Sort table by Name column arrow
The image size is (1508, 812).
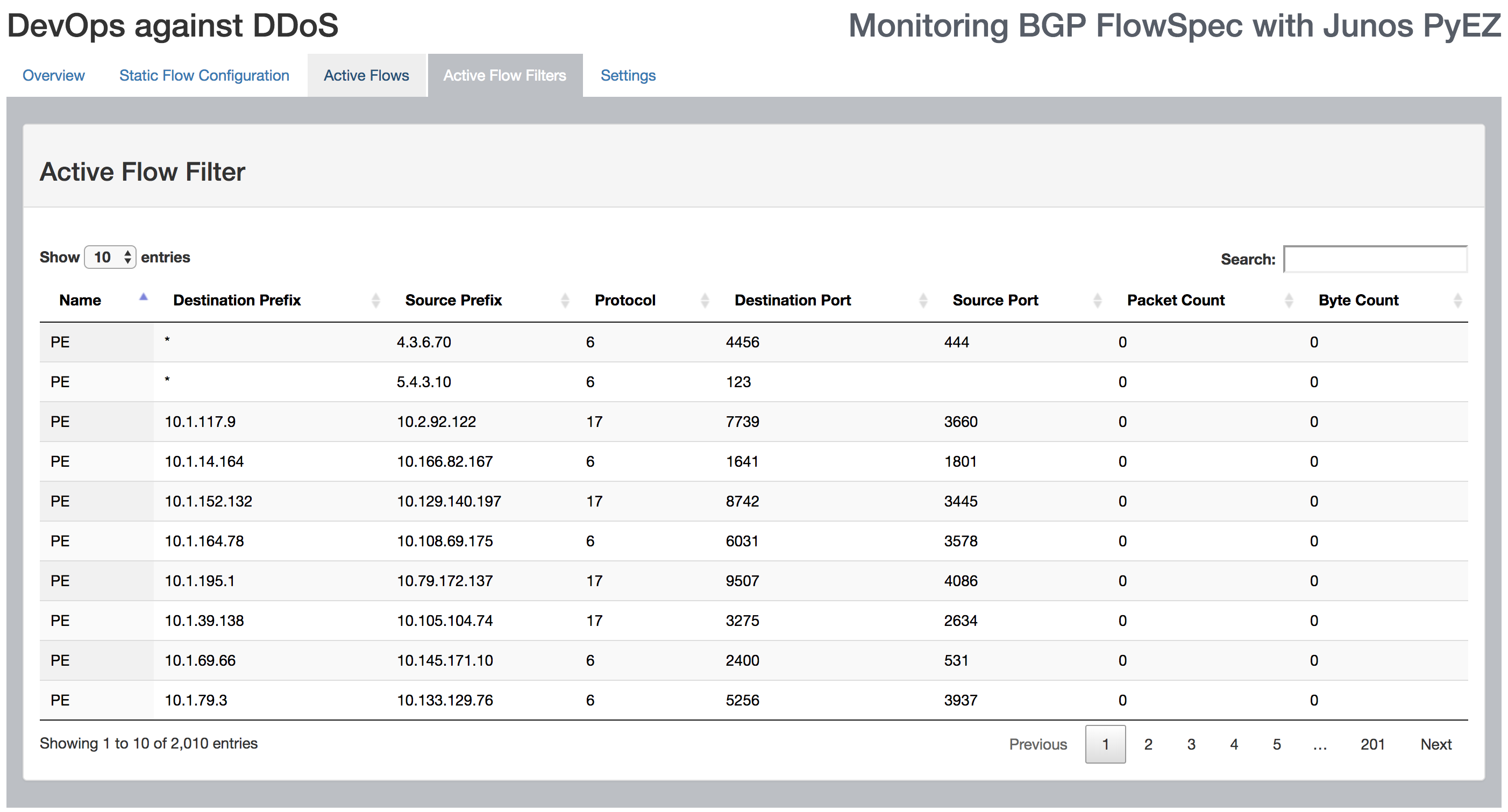143,298
